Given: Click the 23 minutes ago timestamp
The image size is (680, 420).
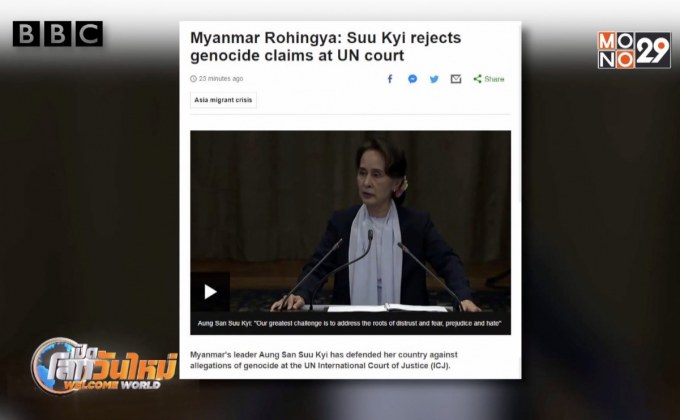Looking at the screenshot, I should click(221, 79).
